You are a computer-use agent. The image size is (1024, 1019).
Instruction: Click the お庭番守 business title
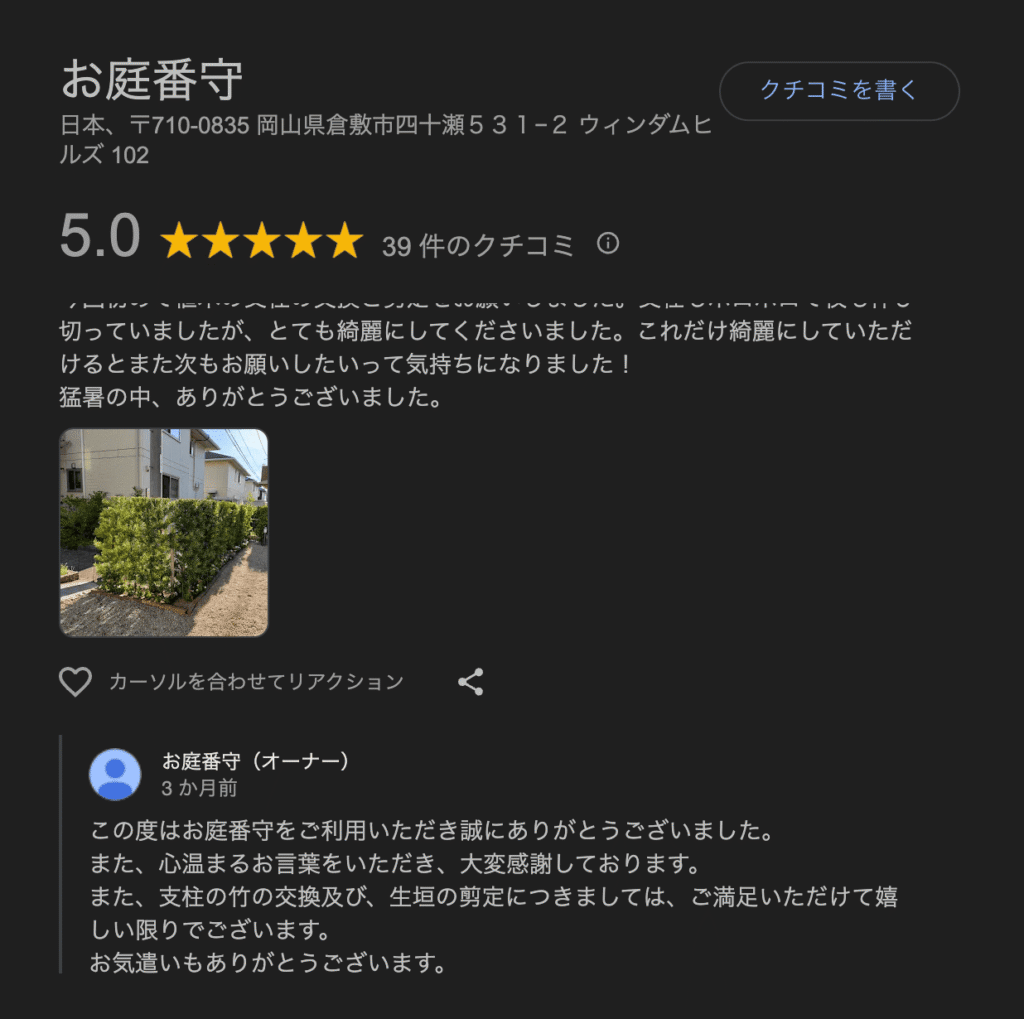pos(152,80)
